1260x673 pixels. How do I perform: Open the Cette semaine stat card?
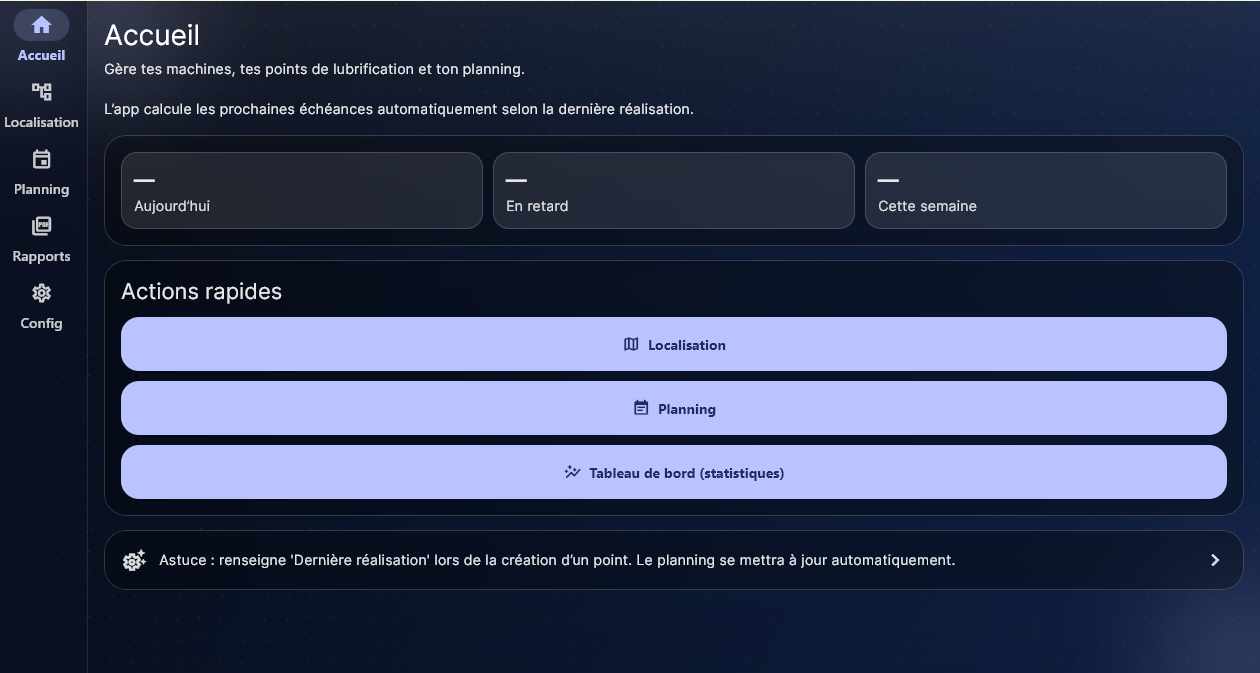pos(1046,190)
